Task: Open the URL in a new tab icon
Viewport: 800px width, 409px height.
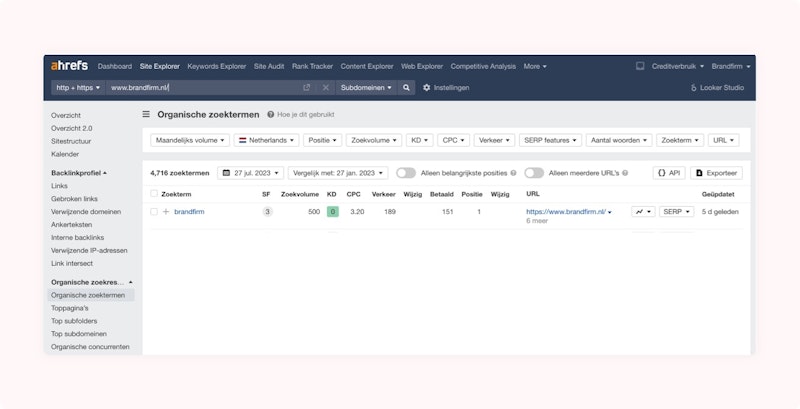Action: point(307,88)
